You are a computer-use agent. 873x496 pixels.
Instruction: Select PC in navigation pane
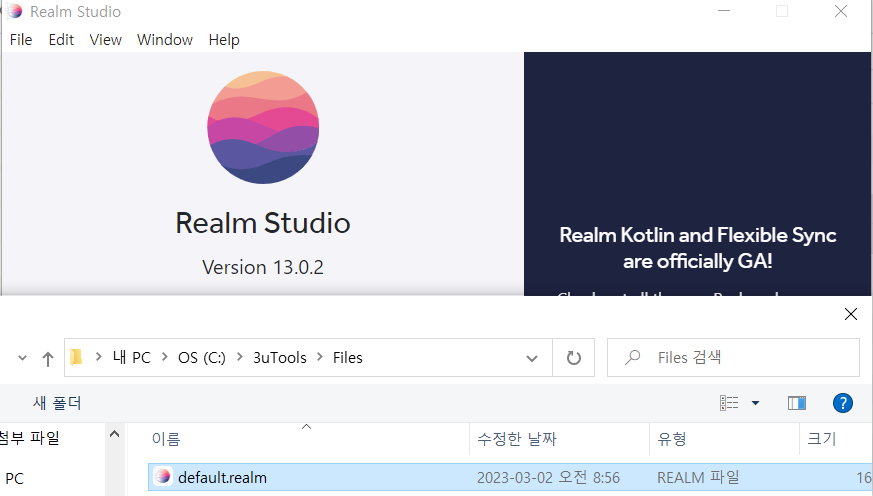point(14,479)
